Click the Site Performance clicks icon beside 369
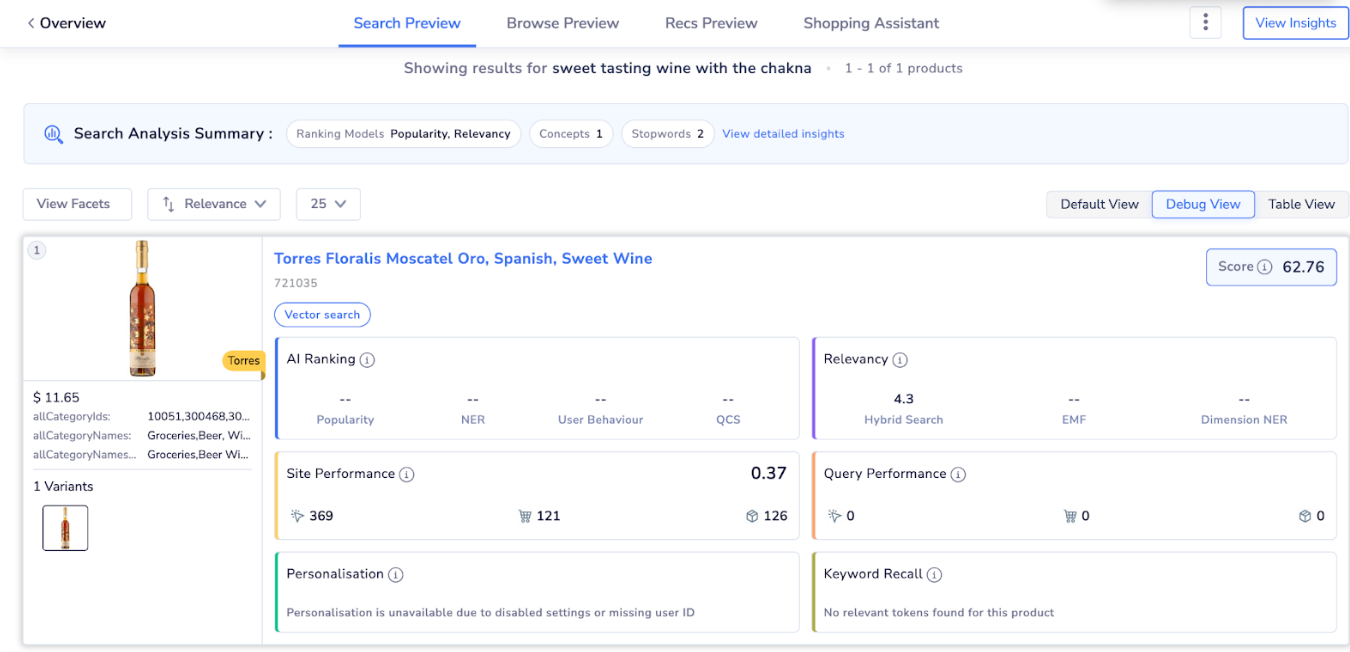Viewport: 1350px width, 652px height. (x=297, y=516)
